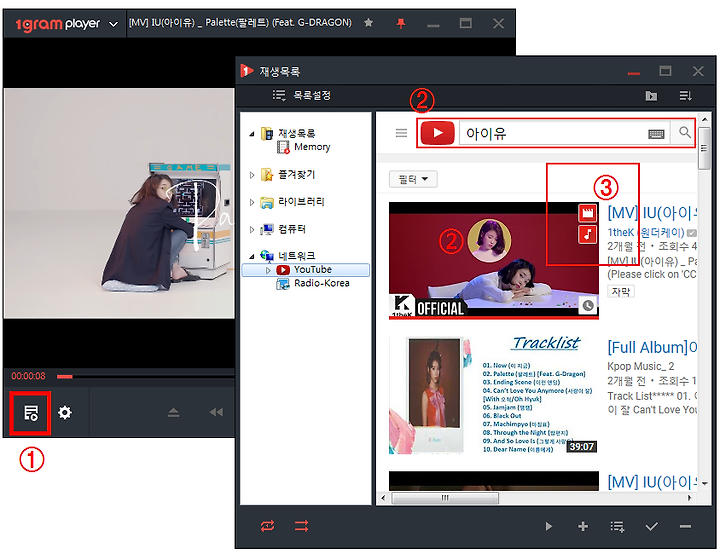Click the plus add item button
Screen dimensions: 720x554
[x=583, y=526]
